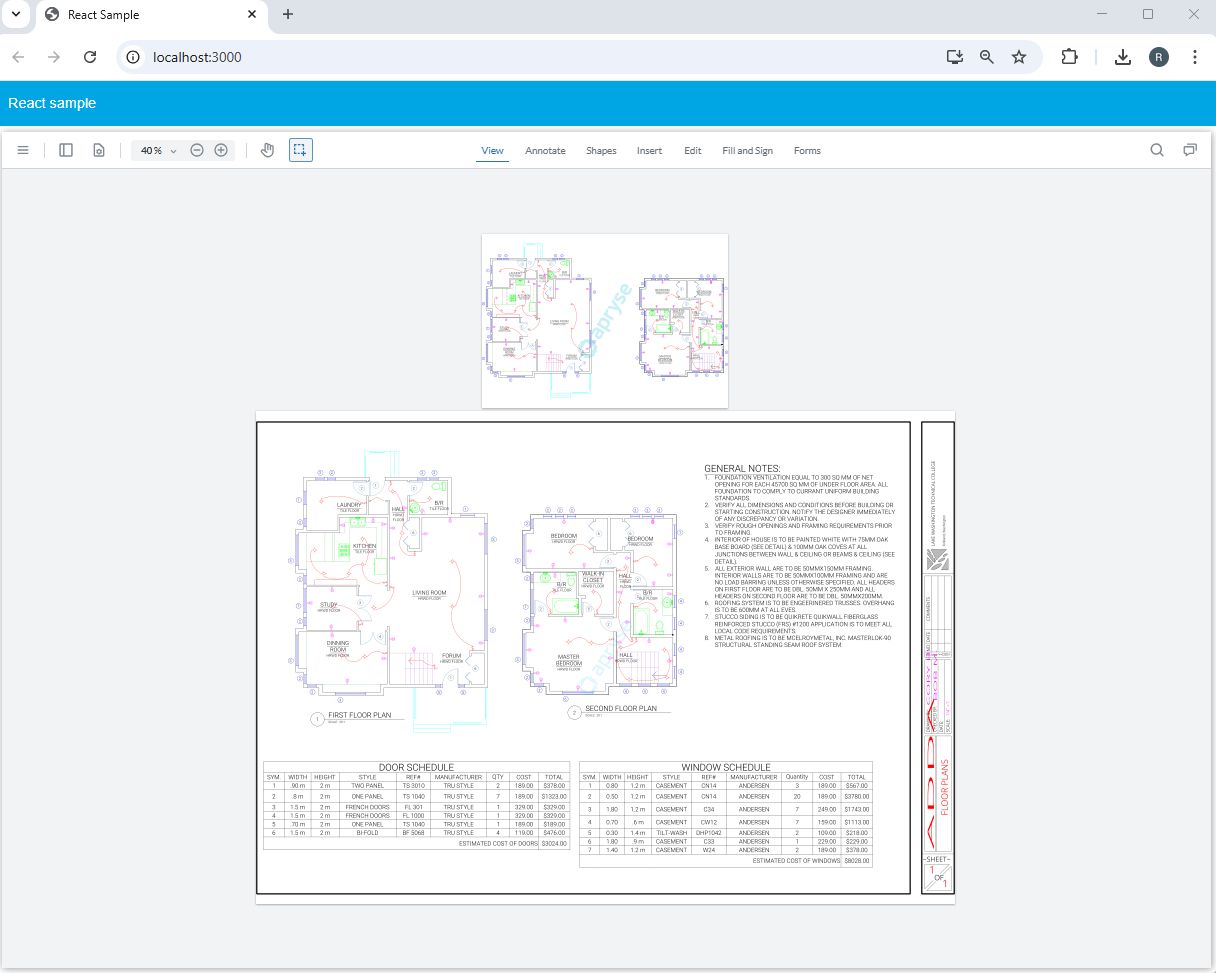The width and height of the screenshot is (1216, 973).
Task: Open the Chrome profile avatar R
Action: (x=1159, y=57)
